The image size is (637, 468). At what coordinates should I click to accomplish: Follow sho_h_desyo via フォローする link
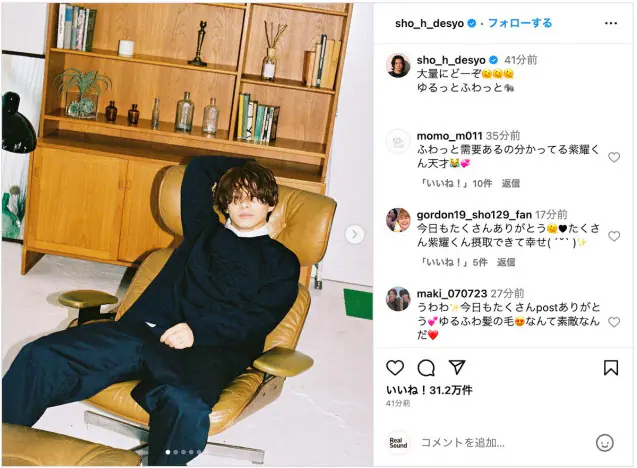coord(520,23)
